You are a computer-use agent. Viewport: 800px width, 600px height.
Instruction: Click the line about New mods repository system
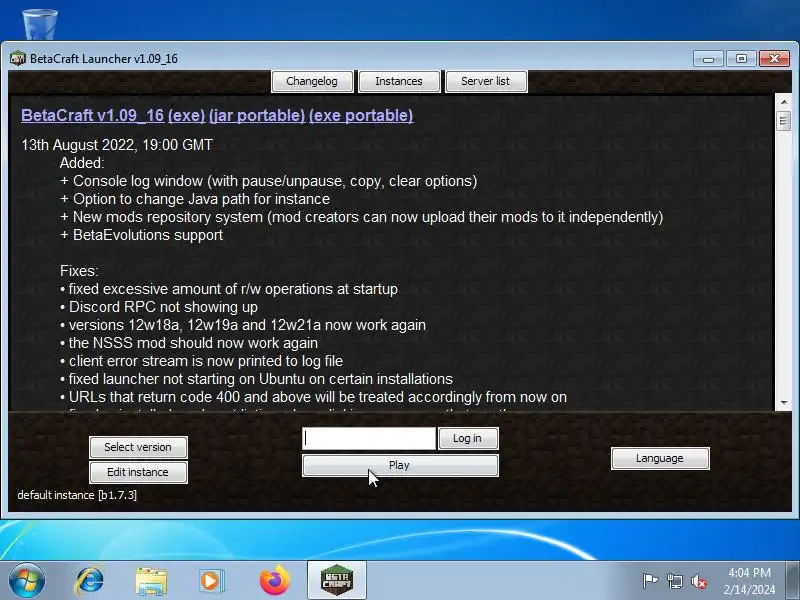361,217
